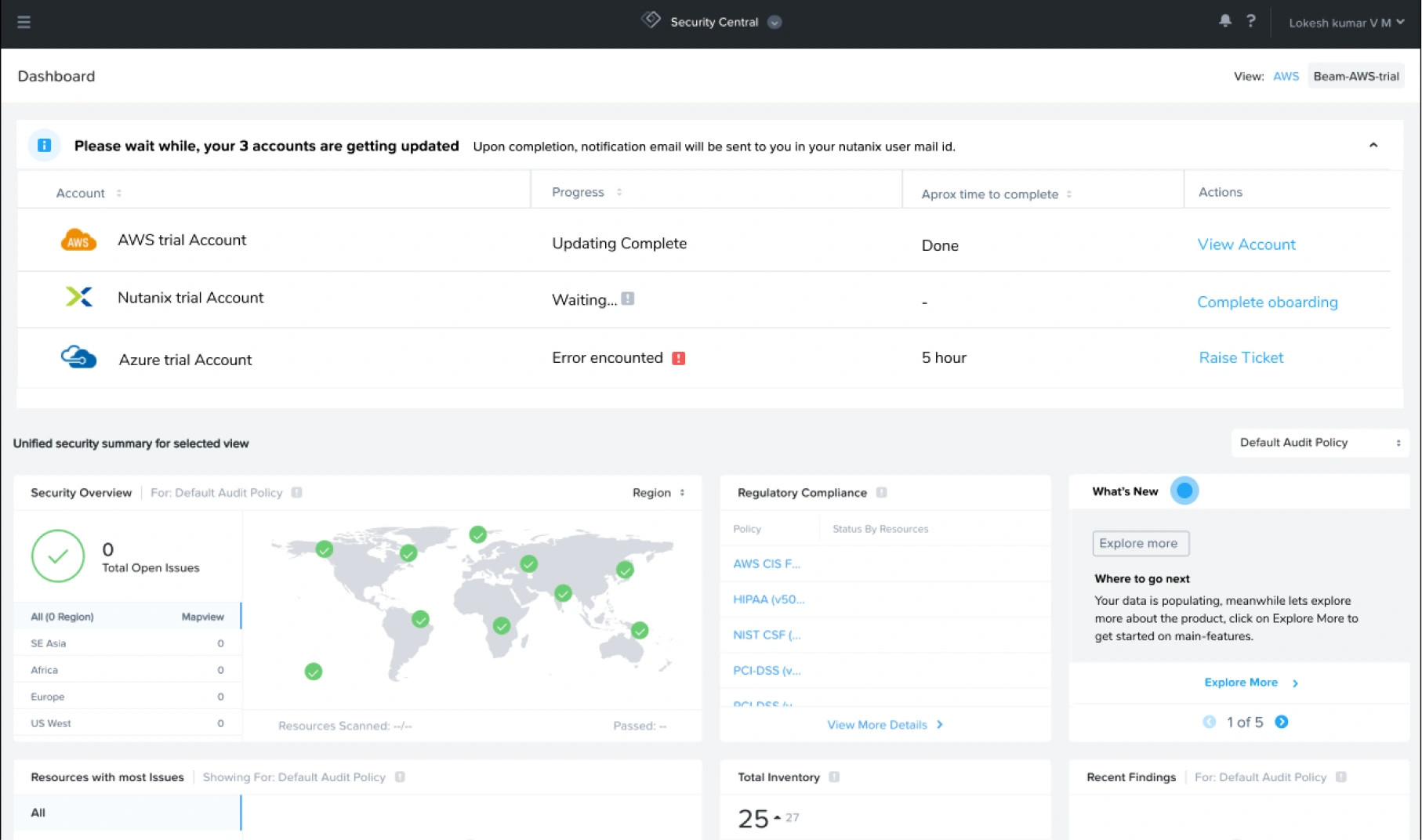Open the Region selector dropdown
The width and height of the screenshot is (1422, 840).
[x=658, y=493]
